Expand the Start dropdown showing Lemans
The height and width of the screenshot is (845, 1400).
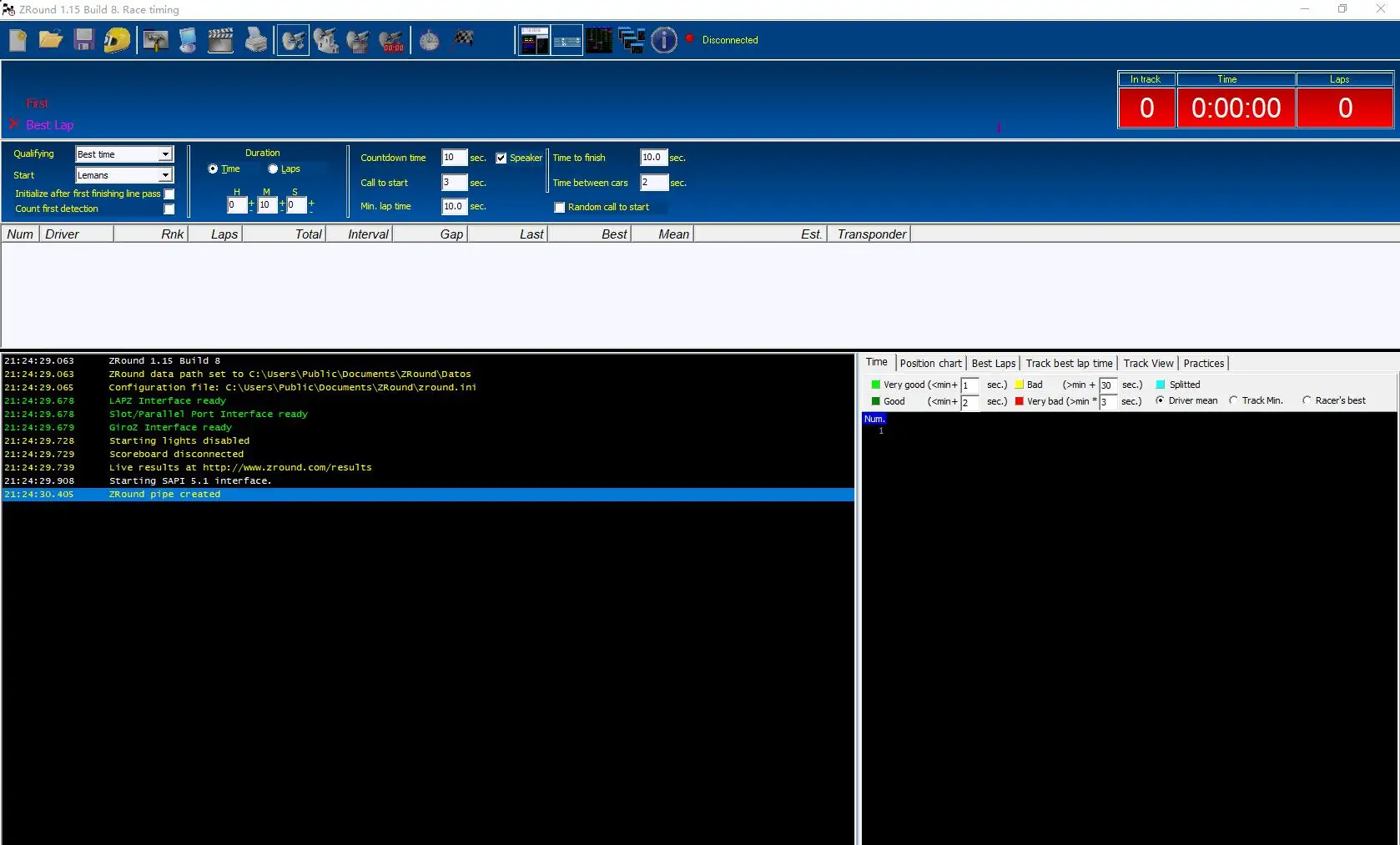165,175
